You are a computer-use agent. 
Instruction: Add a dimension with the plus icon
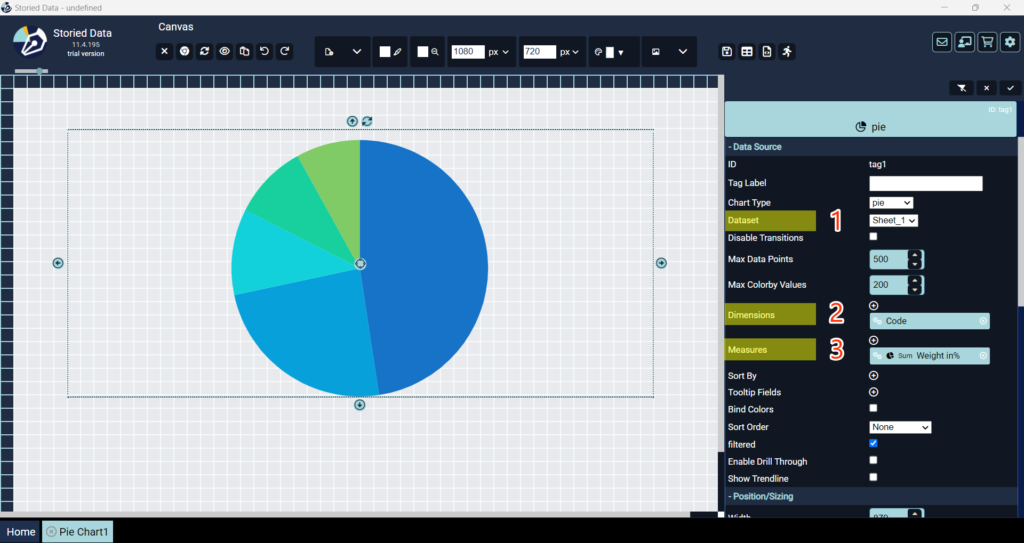874,306
